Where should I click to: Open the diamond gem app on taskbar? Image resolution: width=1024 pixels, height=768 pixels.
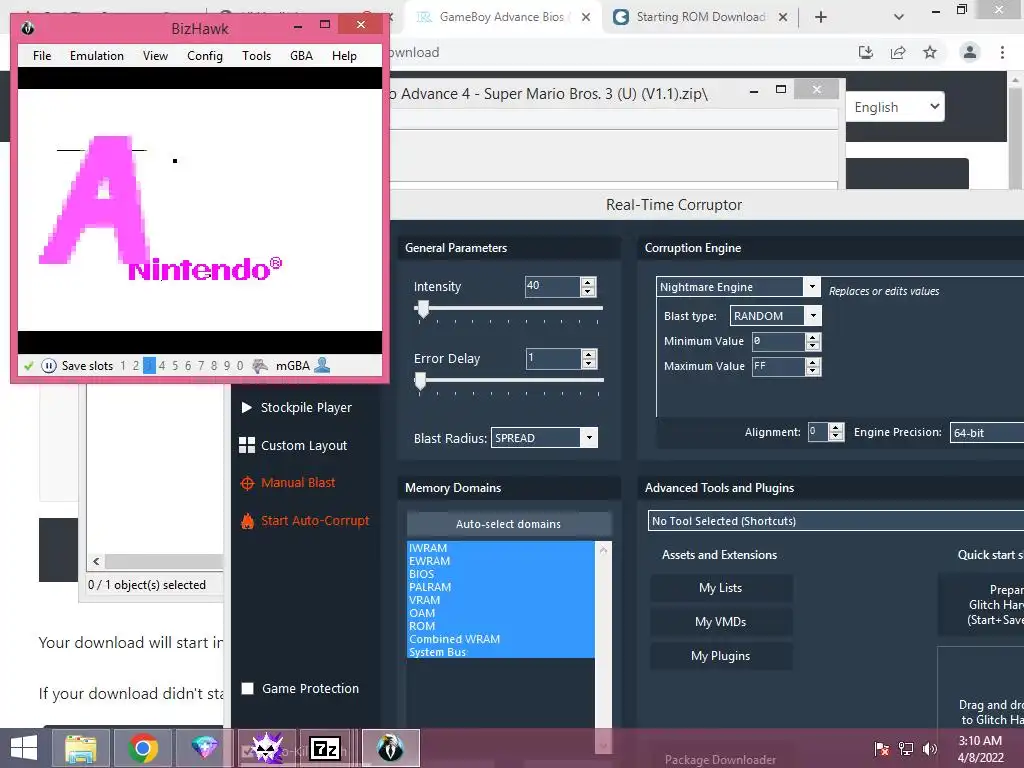pos(204,748)
